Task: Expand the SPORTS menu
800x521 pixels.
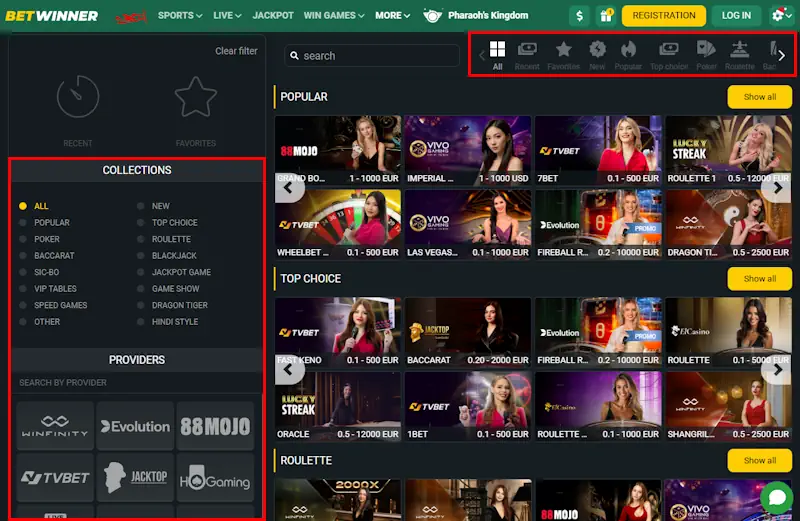Action: pos(180,16)
